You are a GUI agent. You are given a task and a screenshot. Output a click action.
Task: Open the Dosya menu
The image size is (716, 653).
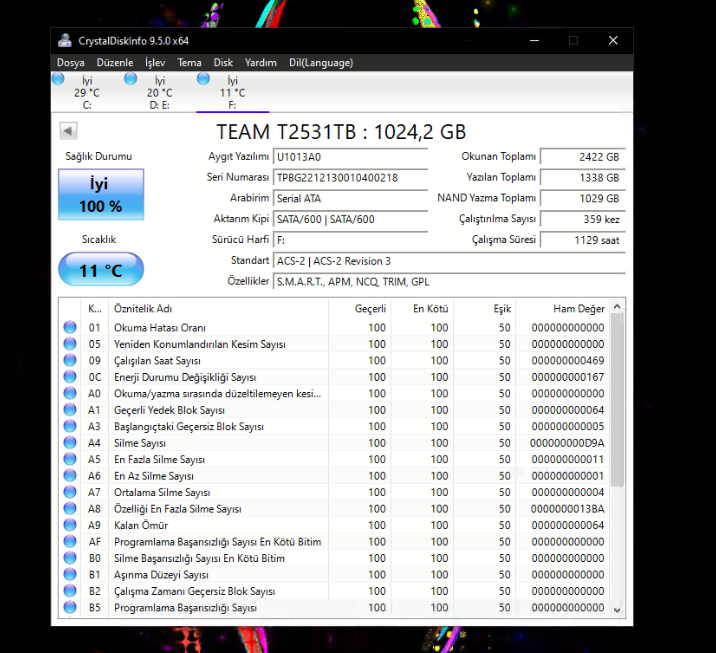[x=70, y=63]
